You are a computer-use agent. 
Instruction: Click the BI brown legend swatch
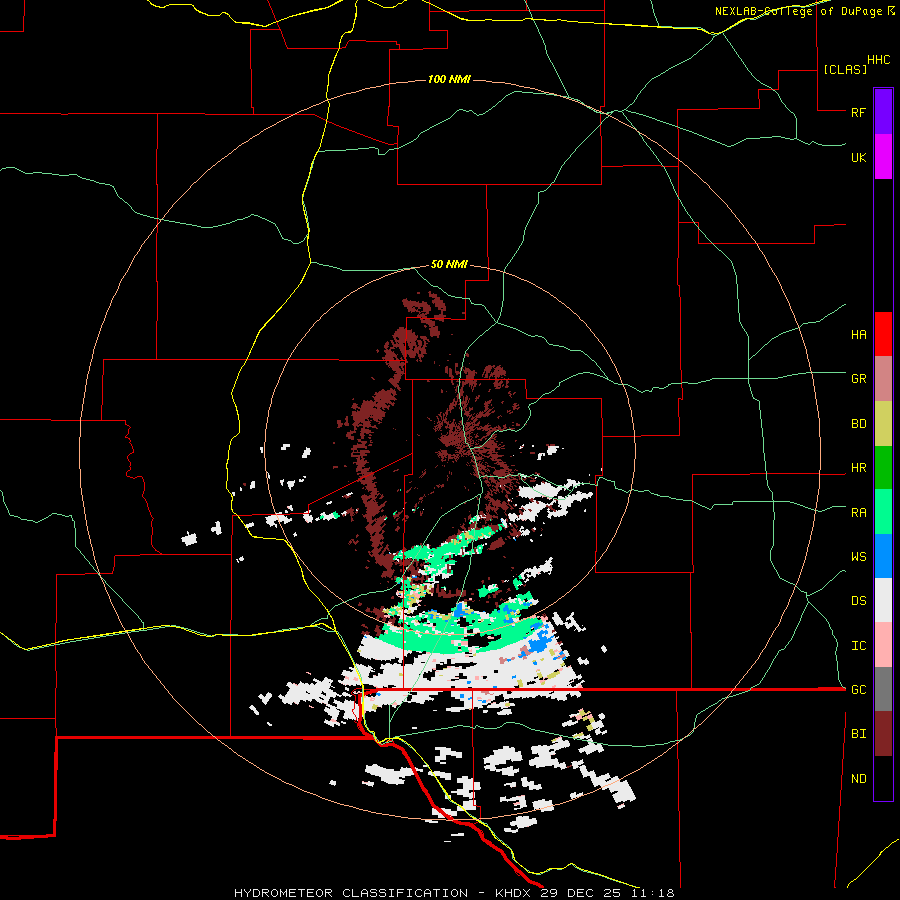click(x=883, y=734)
